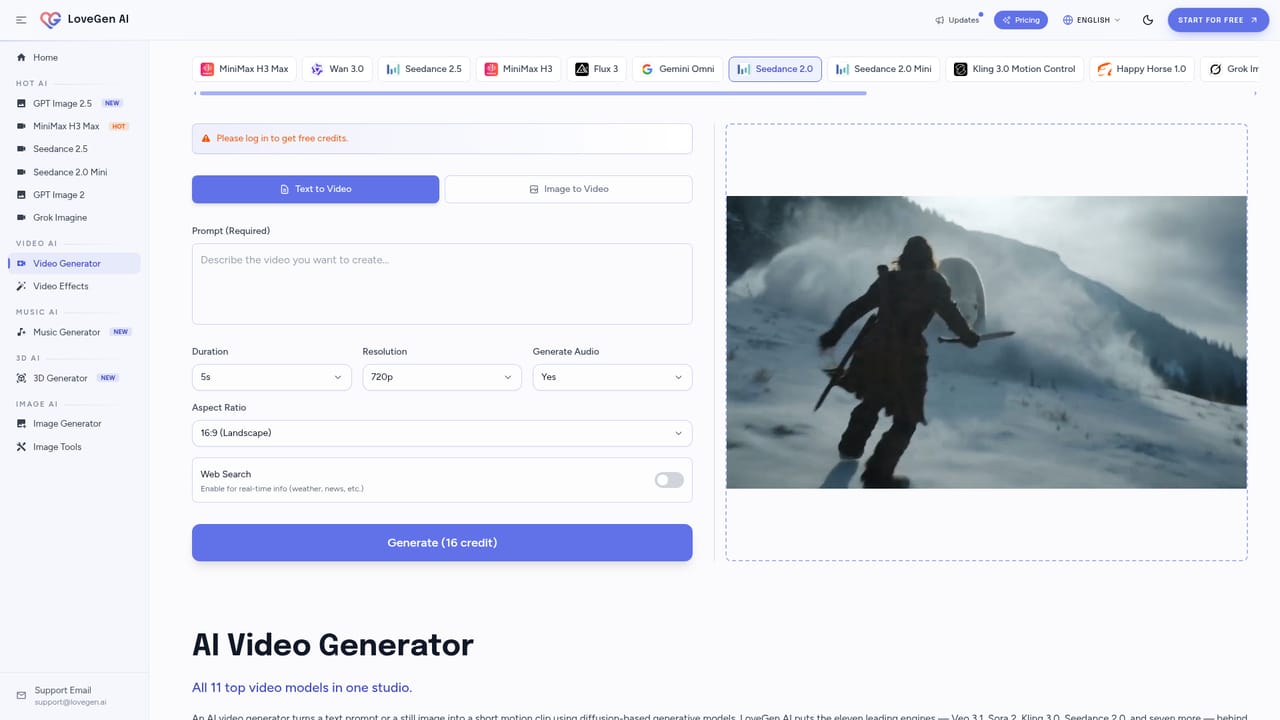Open Video Effects wand item
Screen dimensions: 1280x720
click(x=74, y=286)
